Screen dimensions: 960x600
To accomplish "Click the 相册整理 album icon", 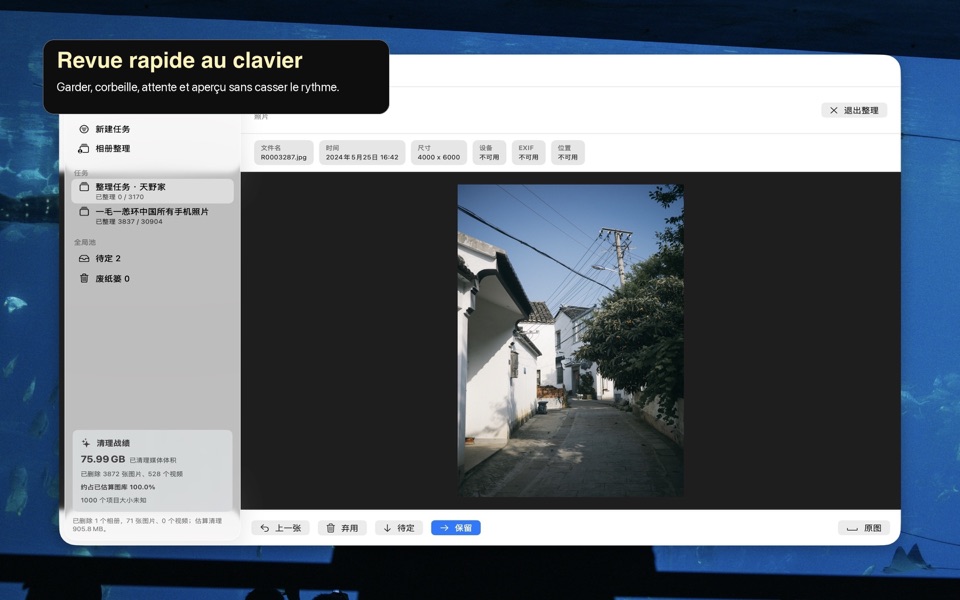I will 84,149.
